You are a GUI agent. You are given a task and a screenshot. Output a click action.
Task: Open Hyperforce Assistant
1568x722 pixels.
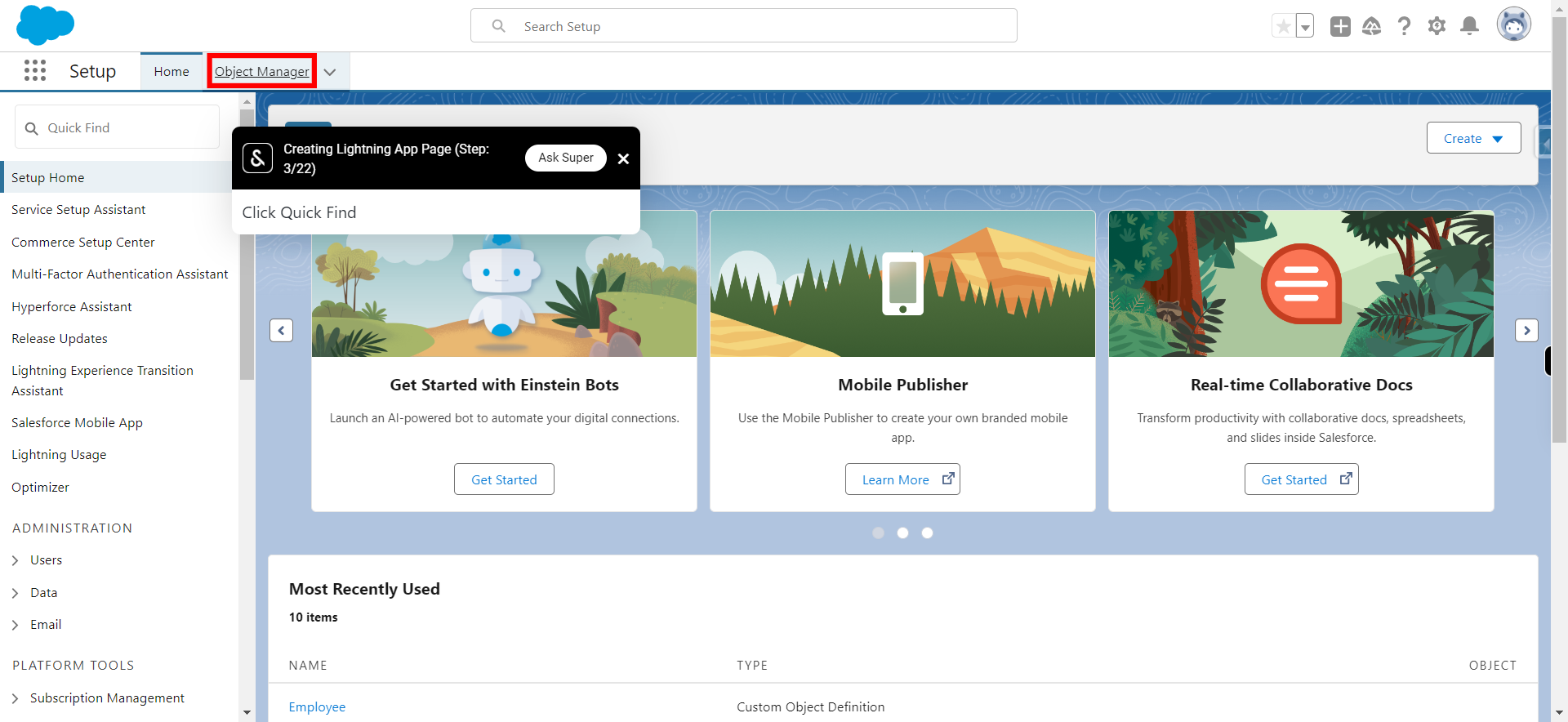71,307
